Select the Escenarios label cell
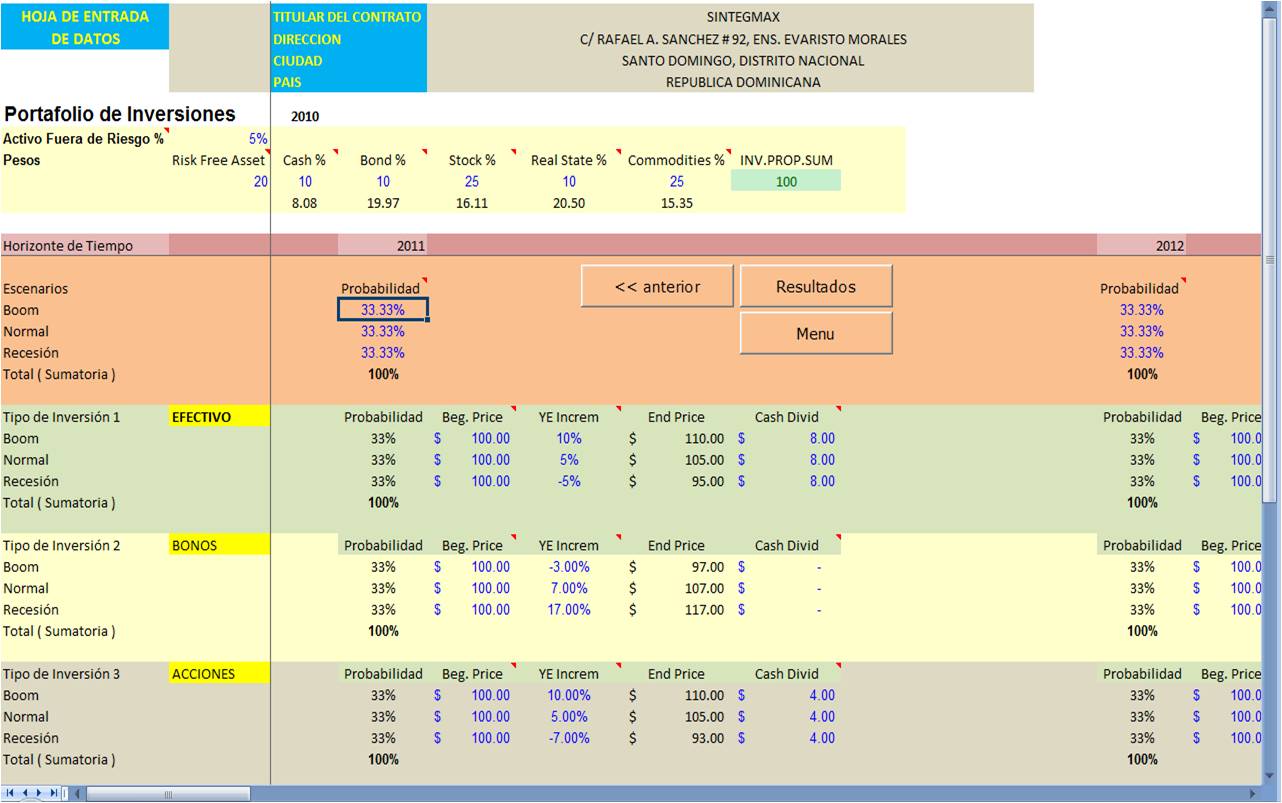Screen dimensions: 1282x803 point(36,288)
